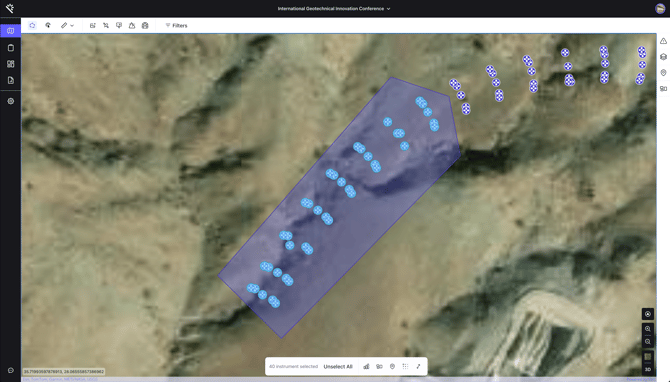Open the alerts panel on right sidebar
Screen dimensions: 670x382
[663, 41]
